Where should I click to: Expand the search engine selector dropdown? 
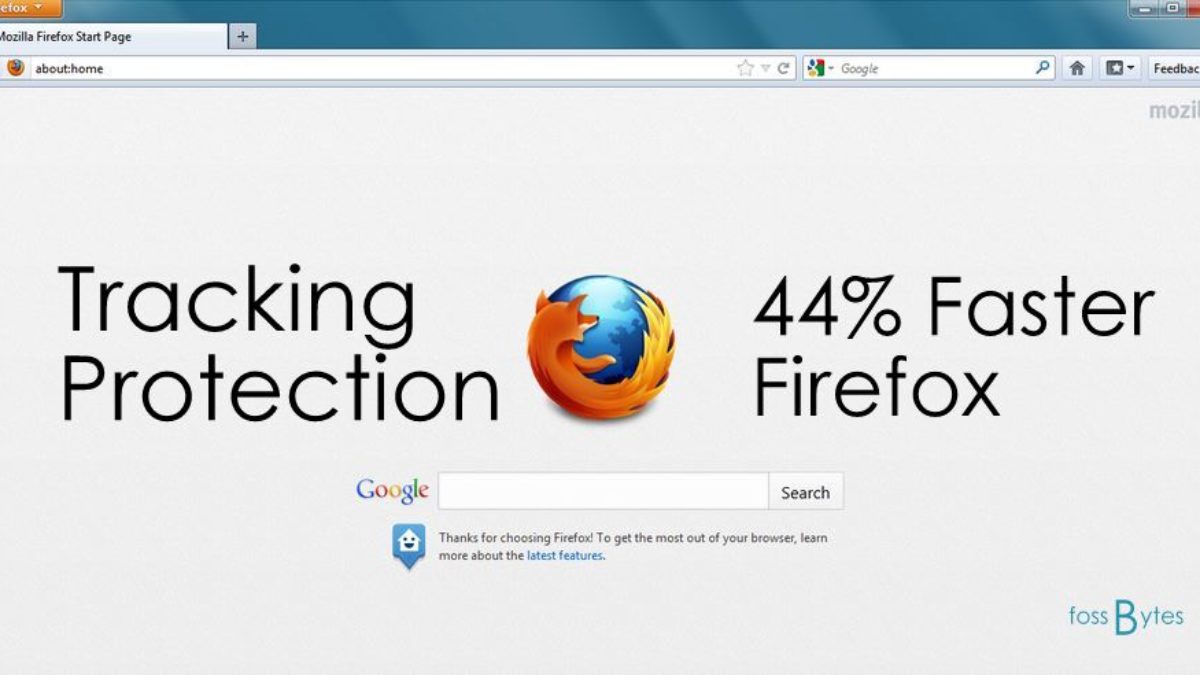[x=820, y=68]
